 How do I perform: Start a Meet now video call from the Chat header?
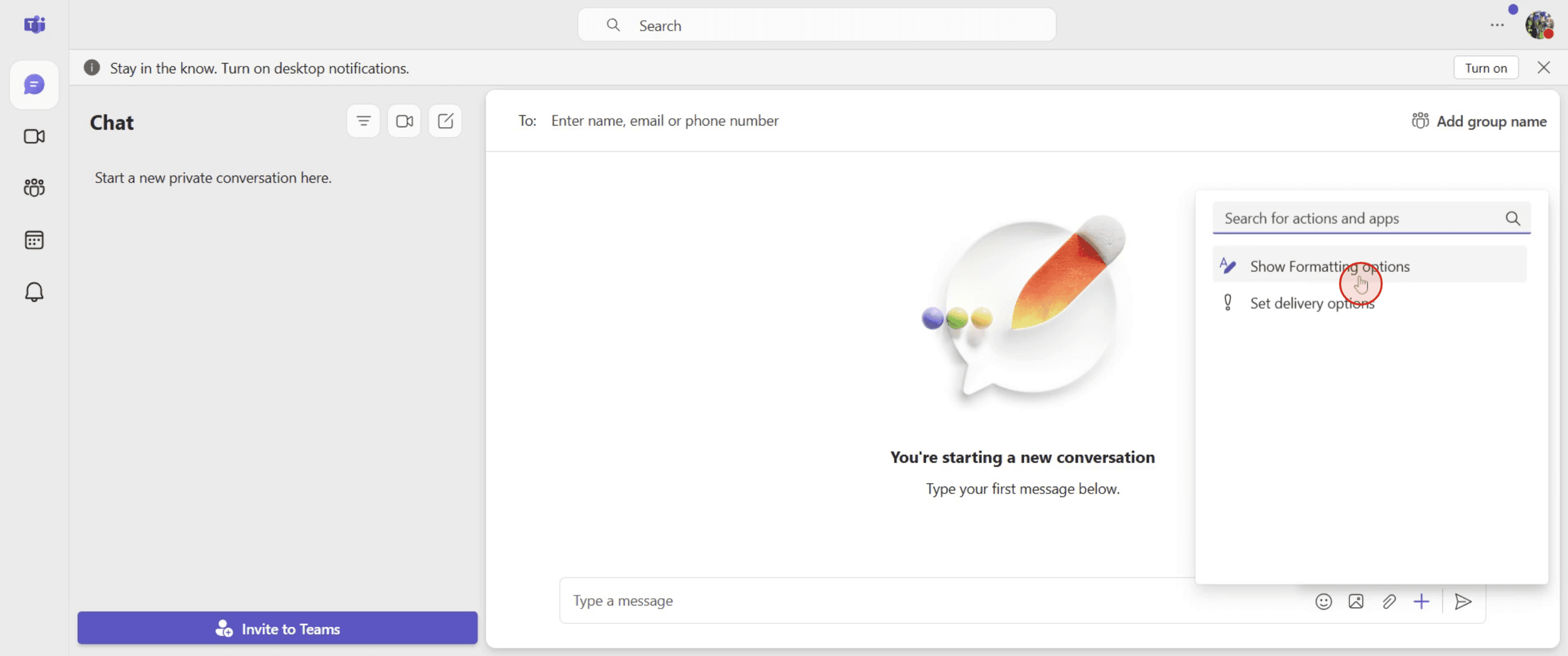click(x=404, y=121)
